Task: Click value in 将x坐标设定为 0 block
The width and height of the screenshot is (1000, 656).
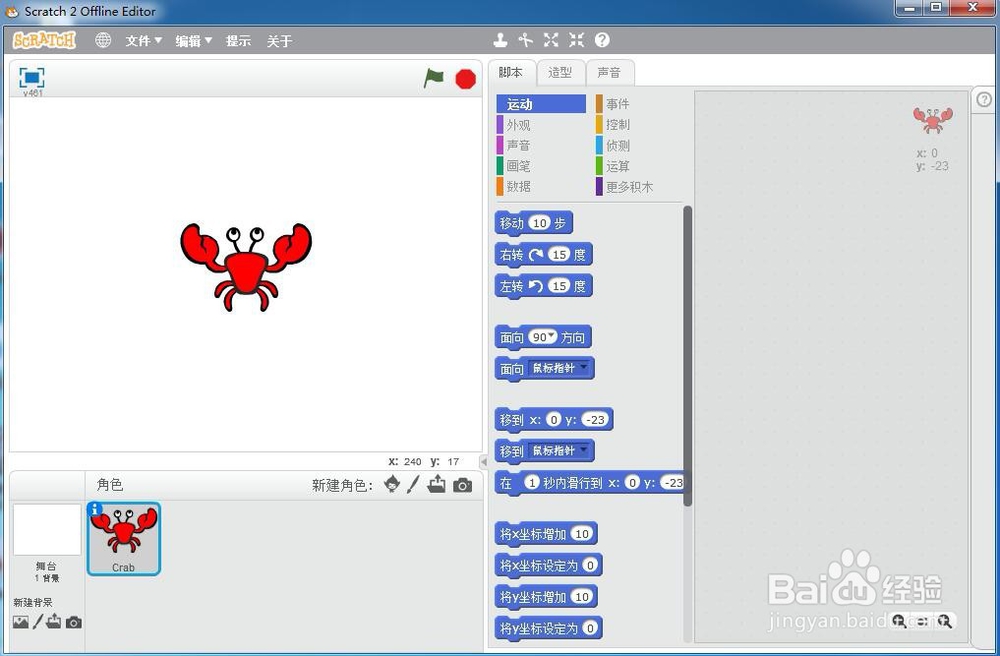Action: click(591, 565)
